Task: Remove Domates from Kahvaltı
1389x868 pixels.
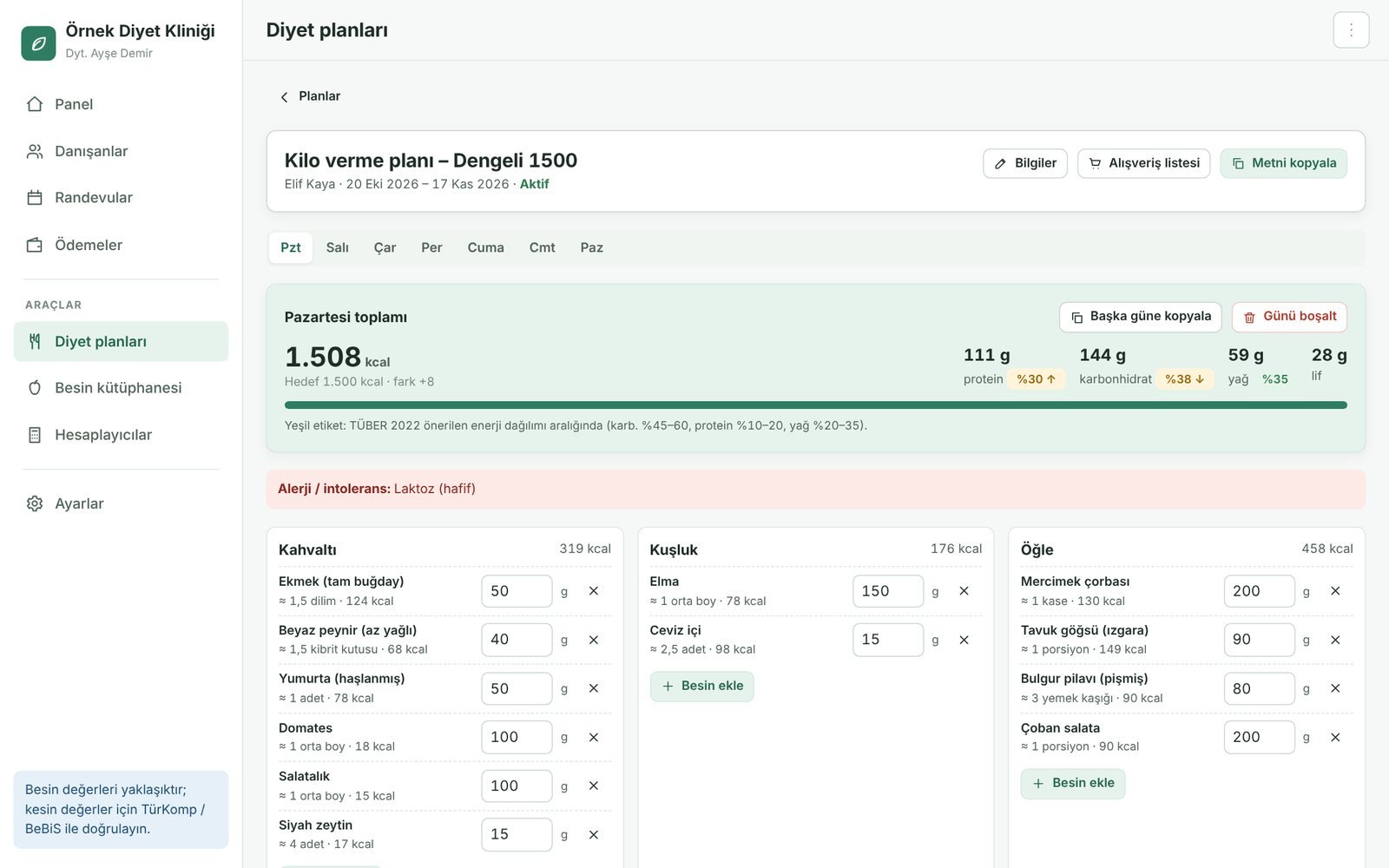Action: coord(594,737)
